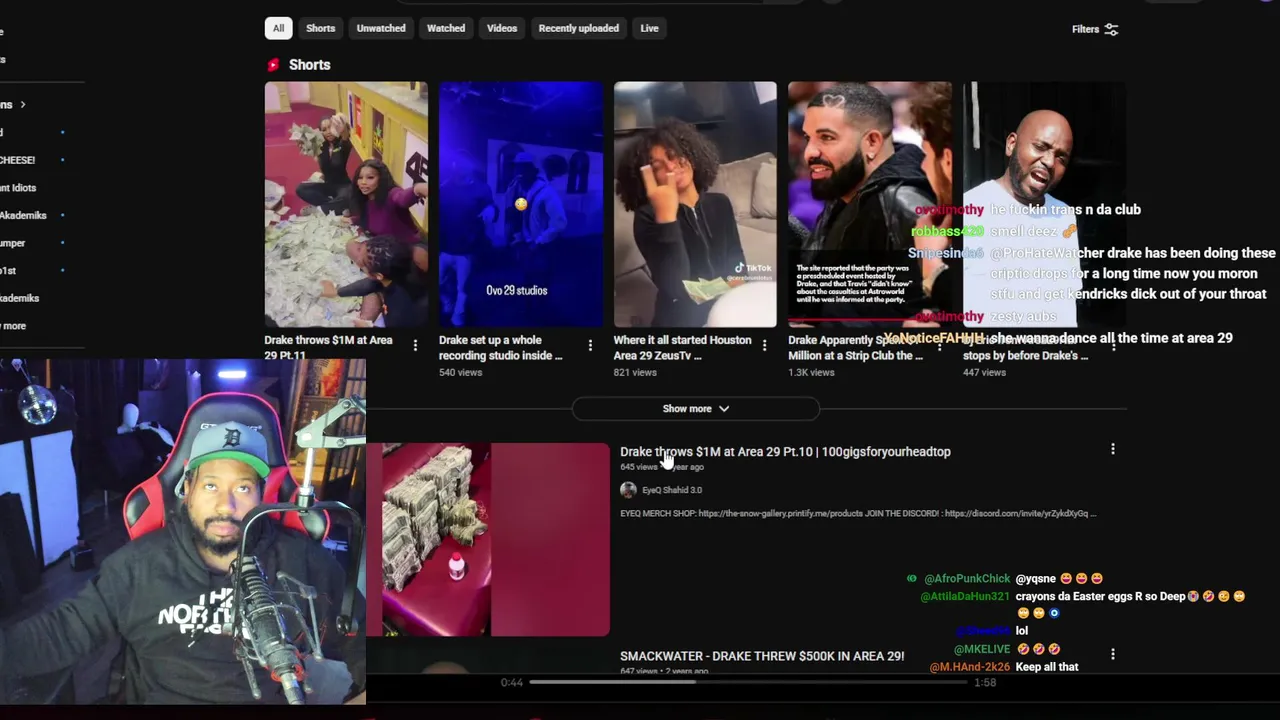
Task: Open the Shorts section heading
Action: 309,65
